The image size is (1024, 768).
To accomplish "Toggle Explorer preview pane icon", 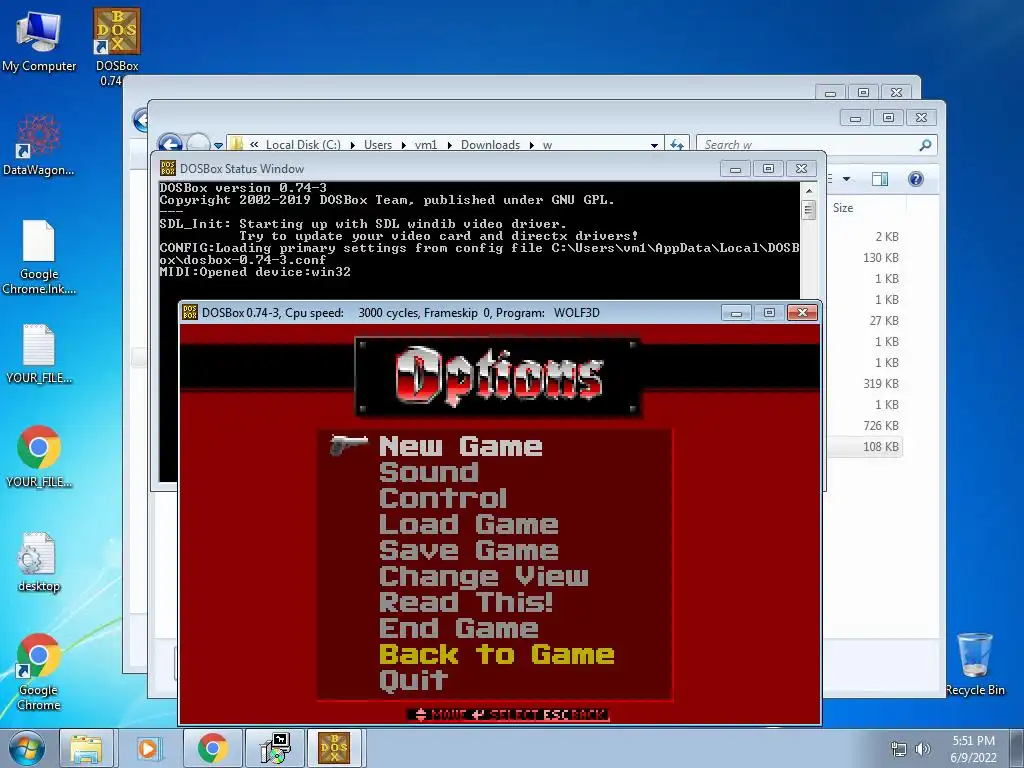I will coord(880,179).
